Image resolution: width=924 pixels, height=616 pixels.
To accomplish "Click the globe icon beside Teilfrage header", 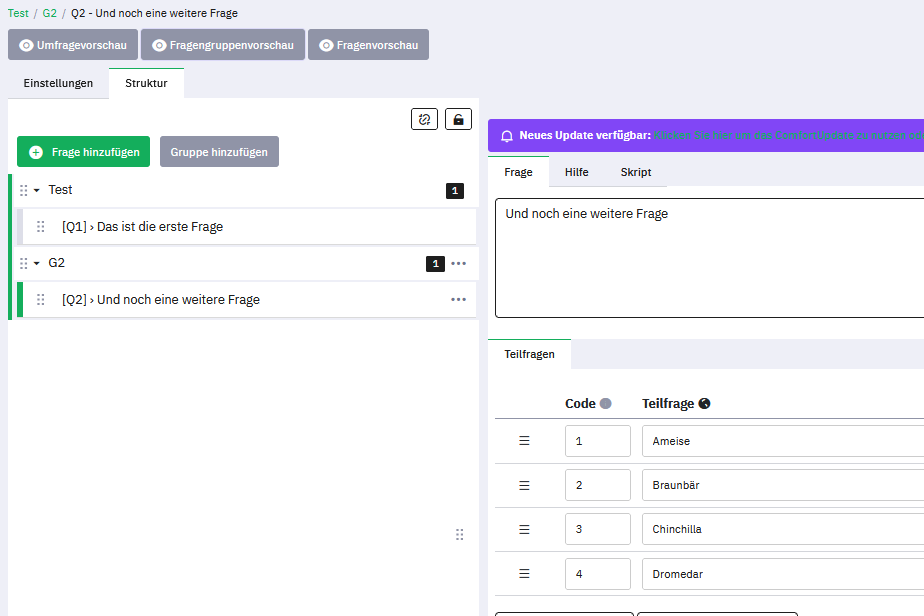I will tap(704, 404).
